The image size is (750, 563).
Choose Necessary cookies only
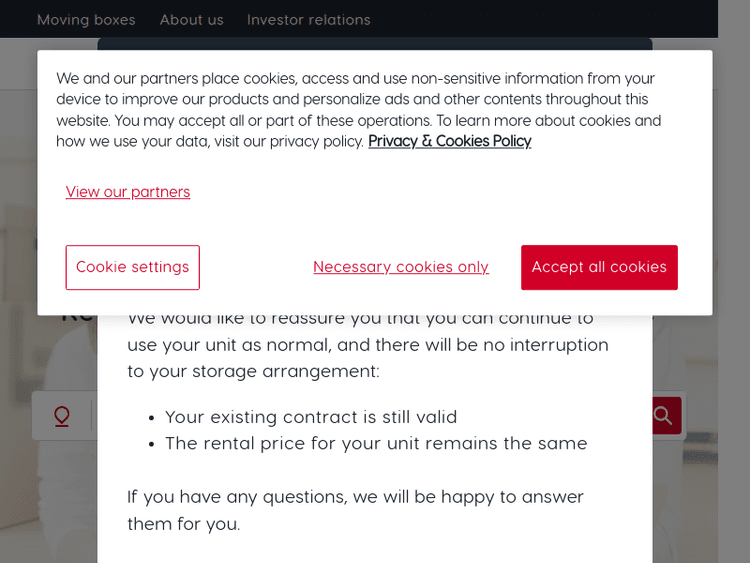click(x=401, y=267)
